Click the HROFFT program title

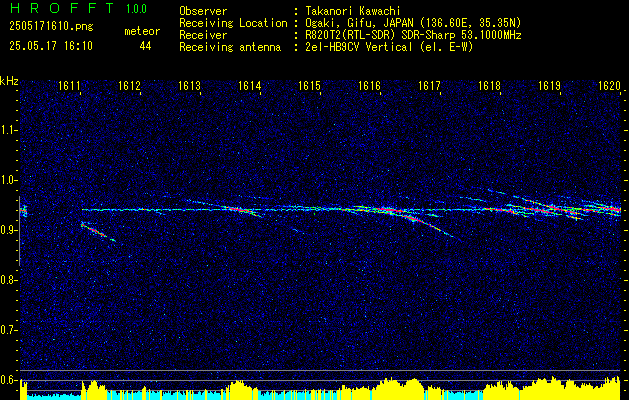[62, 8]
